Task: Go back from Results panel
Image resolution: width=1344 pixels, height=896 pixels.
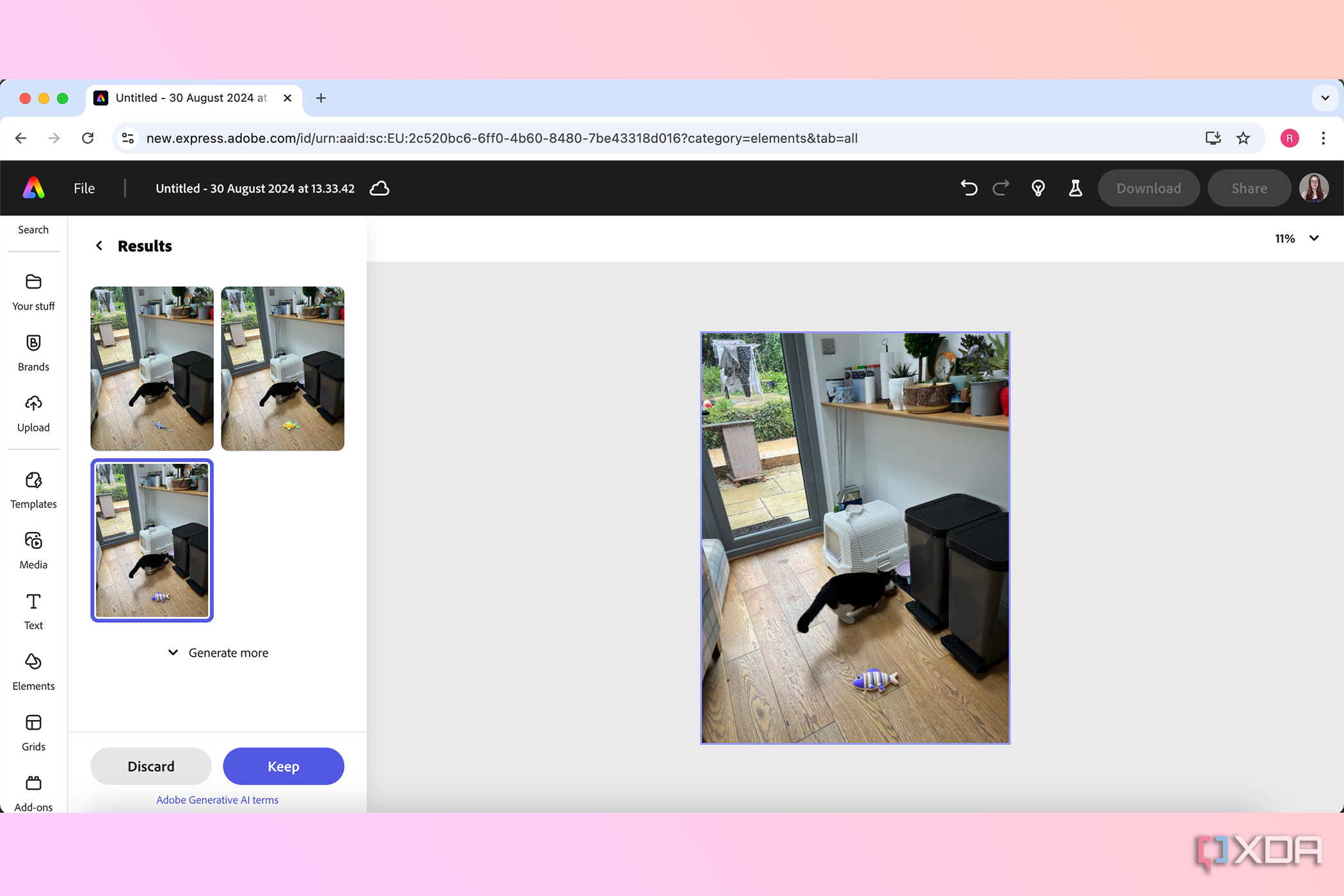Action: [99, 246]
